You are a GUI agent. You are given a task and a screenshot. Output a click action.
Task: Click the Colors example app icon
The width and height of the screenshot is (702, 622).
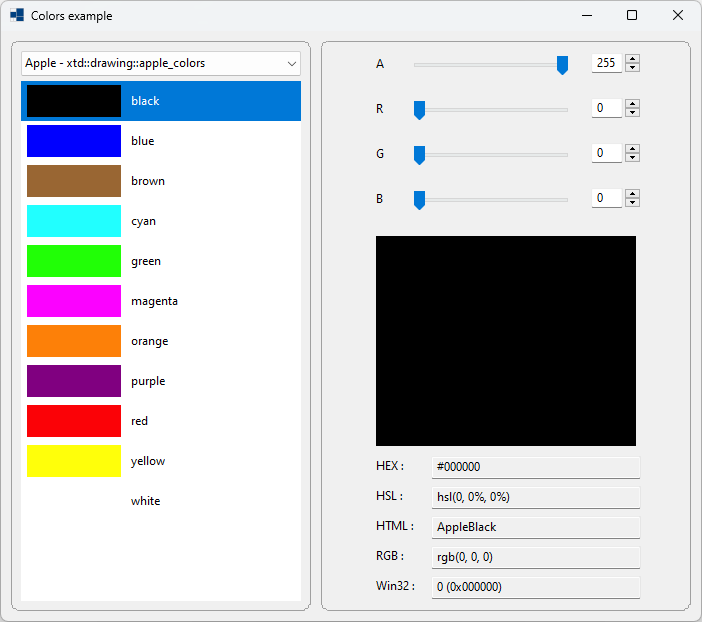(x=17, y=16)
